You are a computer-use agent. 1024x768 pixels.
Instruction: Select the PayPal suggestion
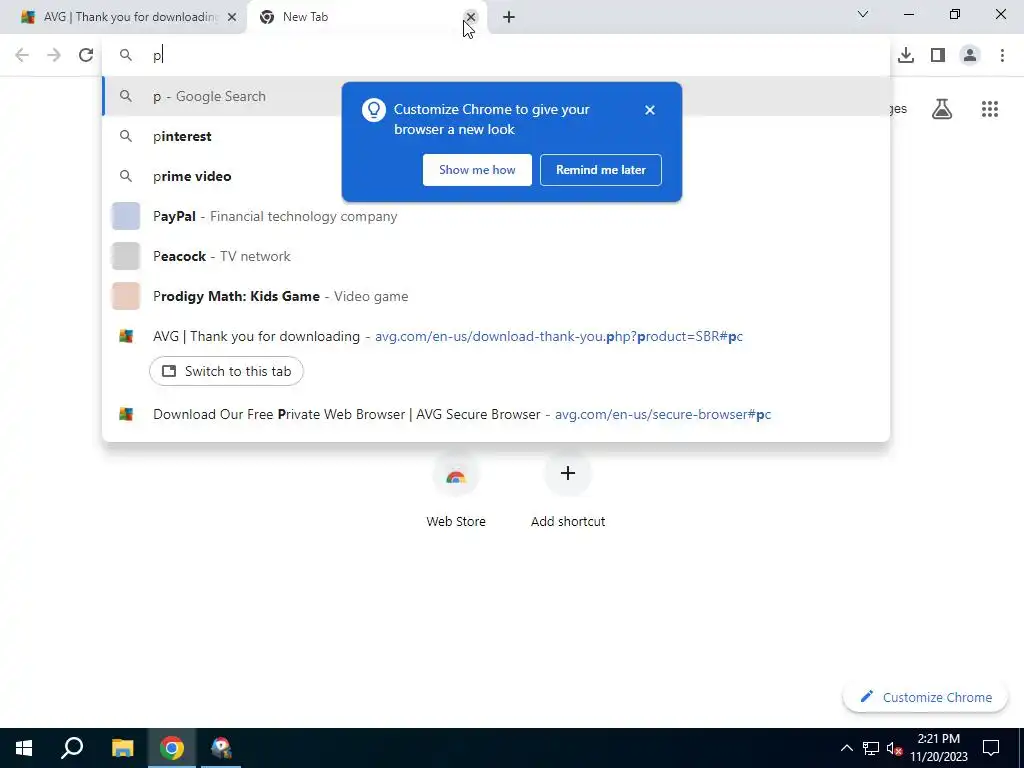496,216
